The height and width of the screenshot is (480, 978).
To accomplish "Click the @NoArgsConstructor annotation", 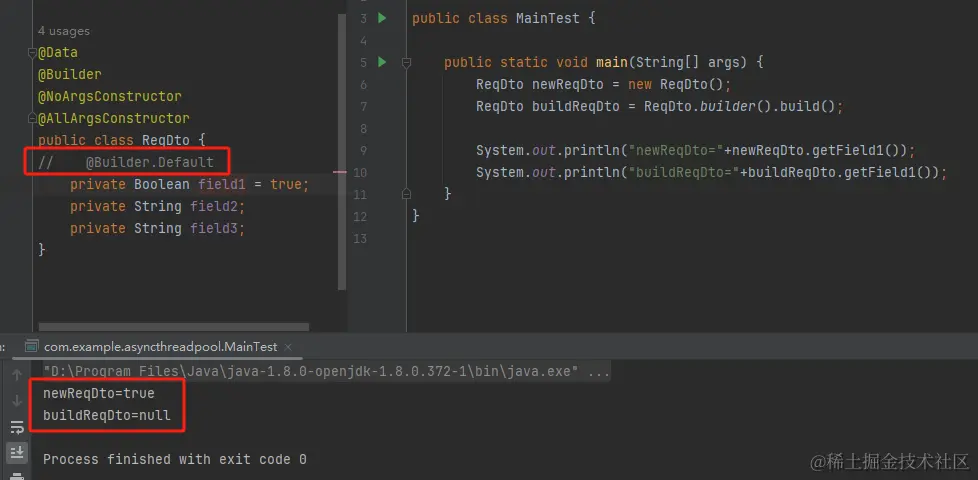I will click(x=110, y=97).
